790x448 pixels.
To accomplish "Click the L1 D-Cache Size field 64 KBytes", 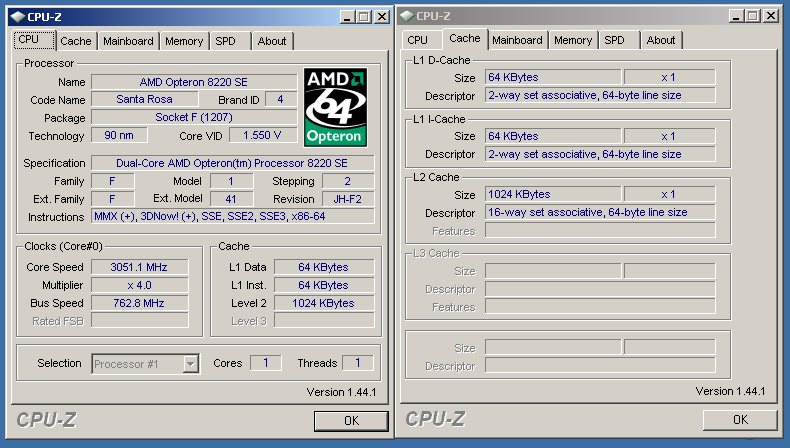I will [x=553, y=77].
